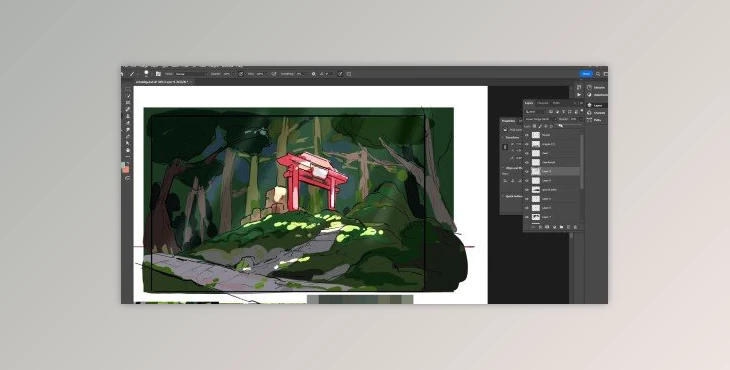The image size is (730, 370).
Task: Select the Brush tool in the options bar
Action: tap(132, 74)
